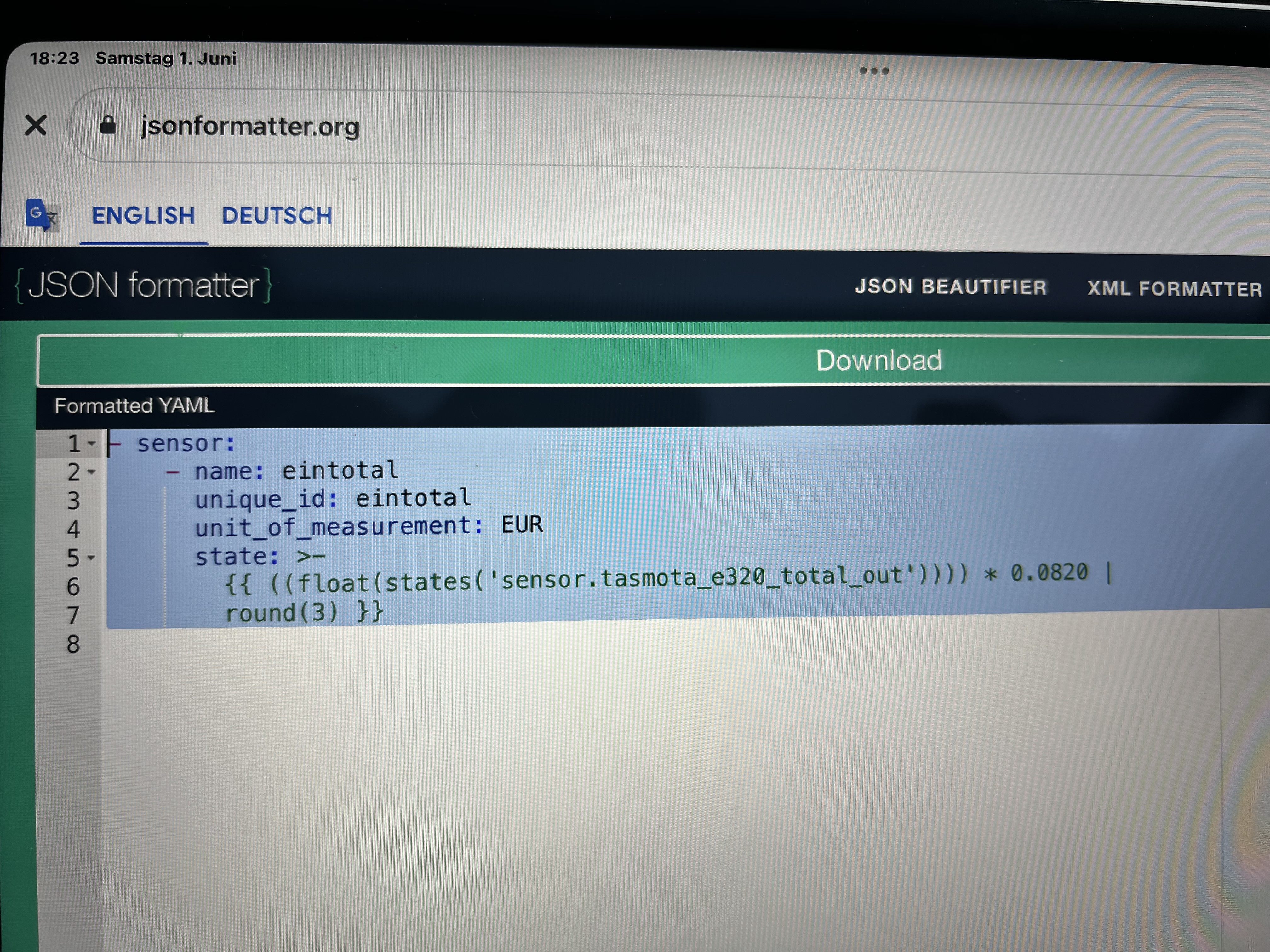Collapse the name block at line 2
This screenshot has width=1270, height=952.
pos(91,472)
